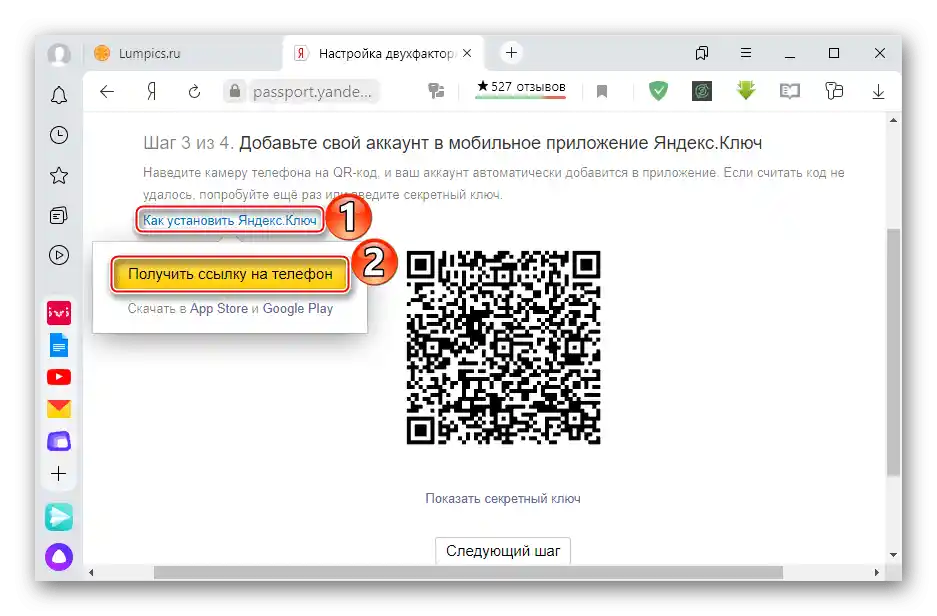Click Получить ссылку на телефон button
Viewport: 937px width, 616px height.
[x=231, y=272]
